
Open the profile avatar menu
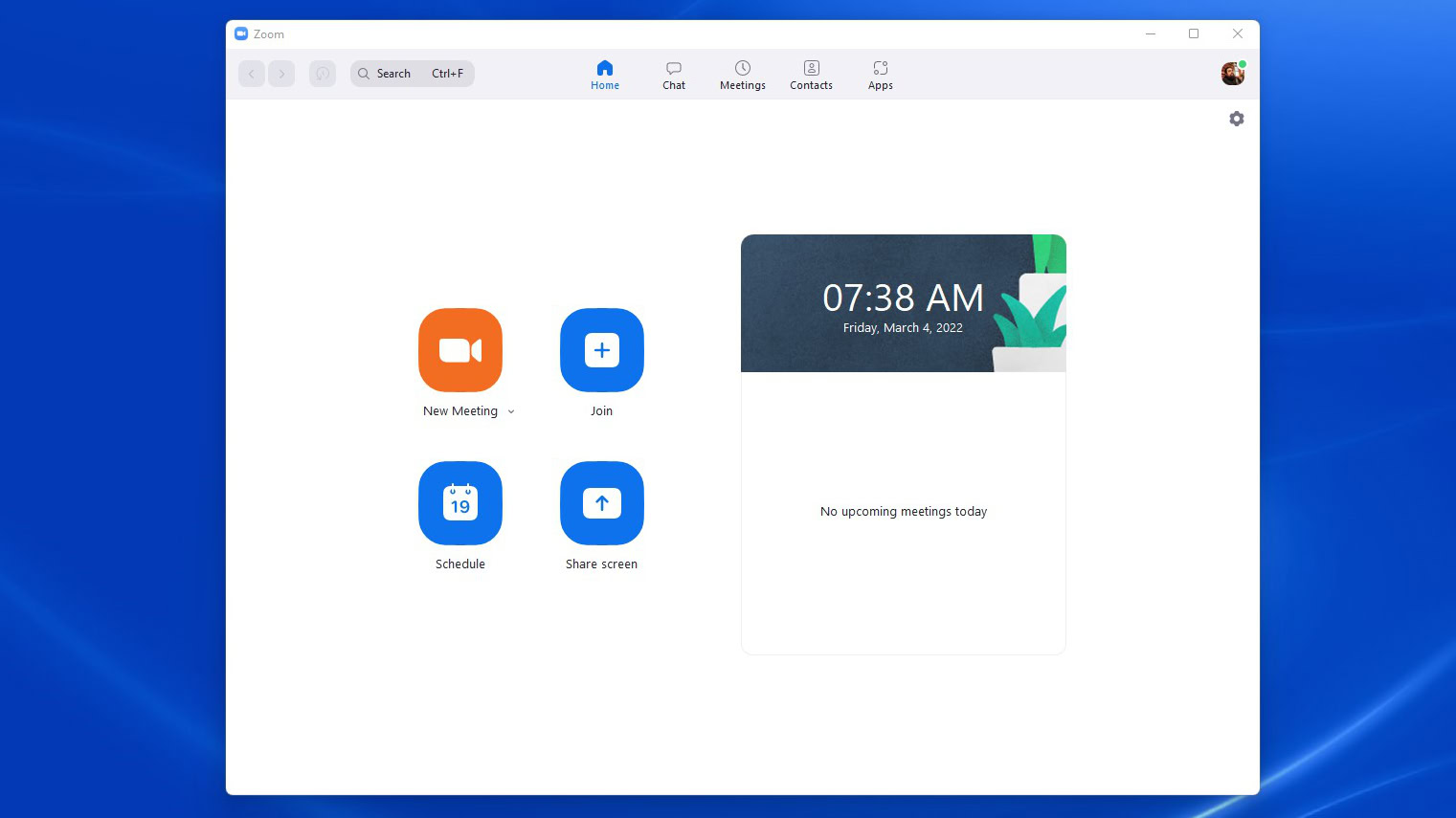[x=1233, y=74]
